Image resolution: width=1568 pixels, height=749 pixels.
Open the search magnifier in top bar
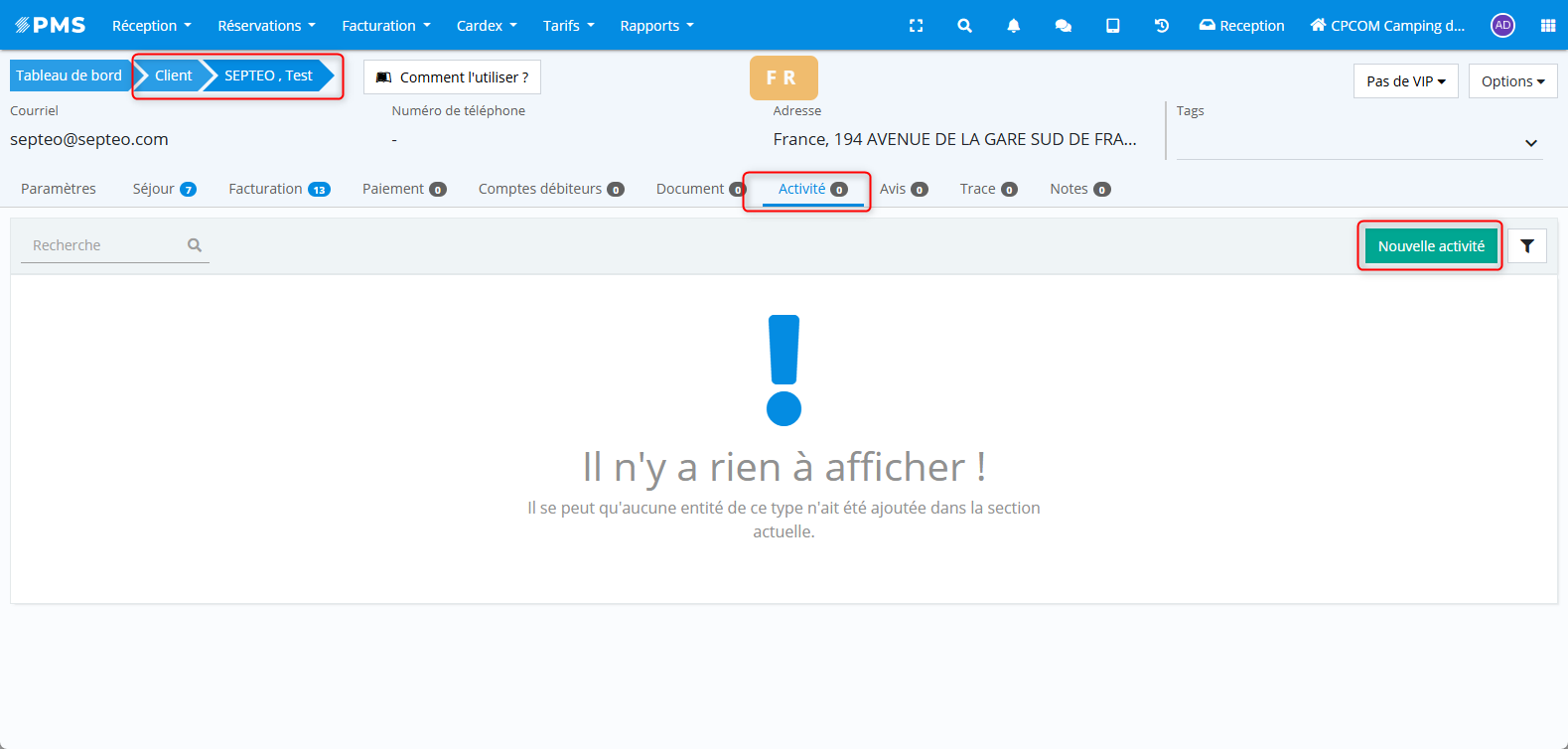[964, 26]
